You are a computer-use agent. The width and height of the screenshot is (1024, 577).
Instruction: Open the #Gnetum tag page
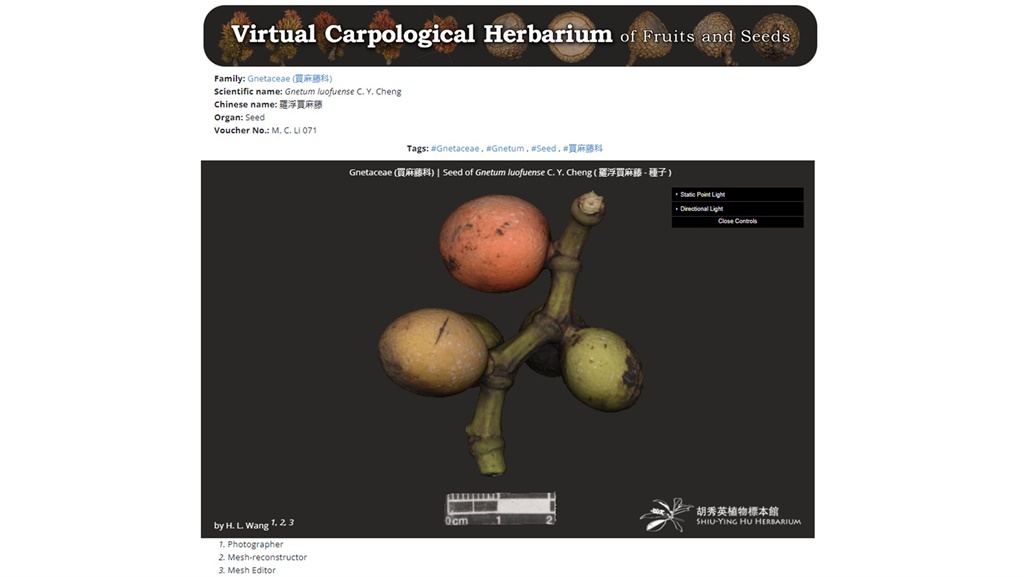pyautogui.click(x=505, y=148)
